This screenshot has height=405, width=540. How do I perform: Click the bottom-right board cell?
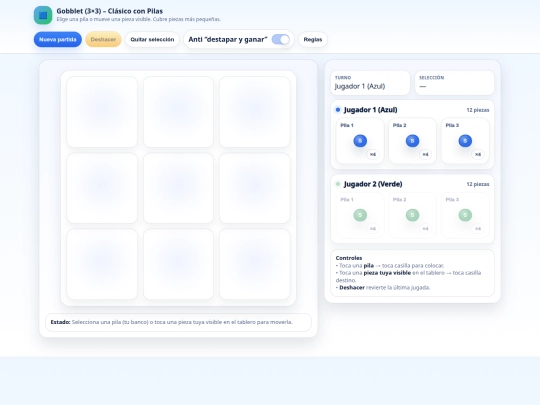pos(255,264)
